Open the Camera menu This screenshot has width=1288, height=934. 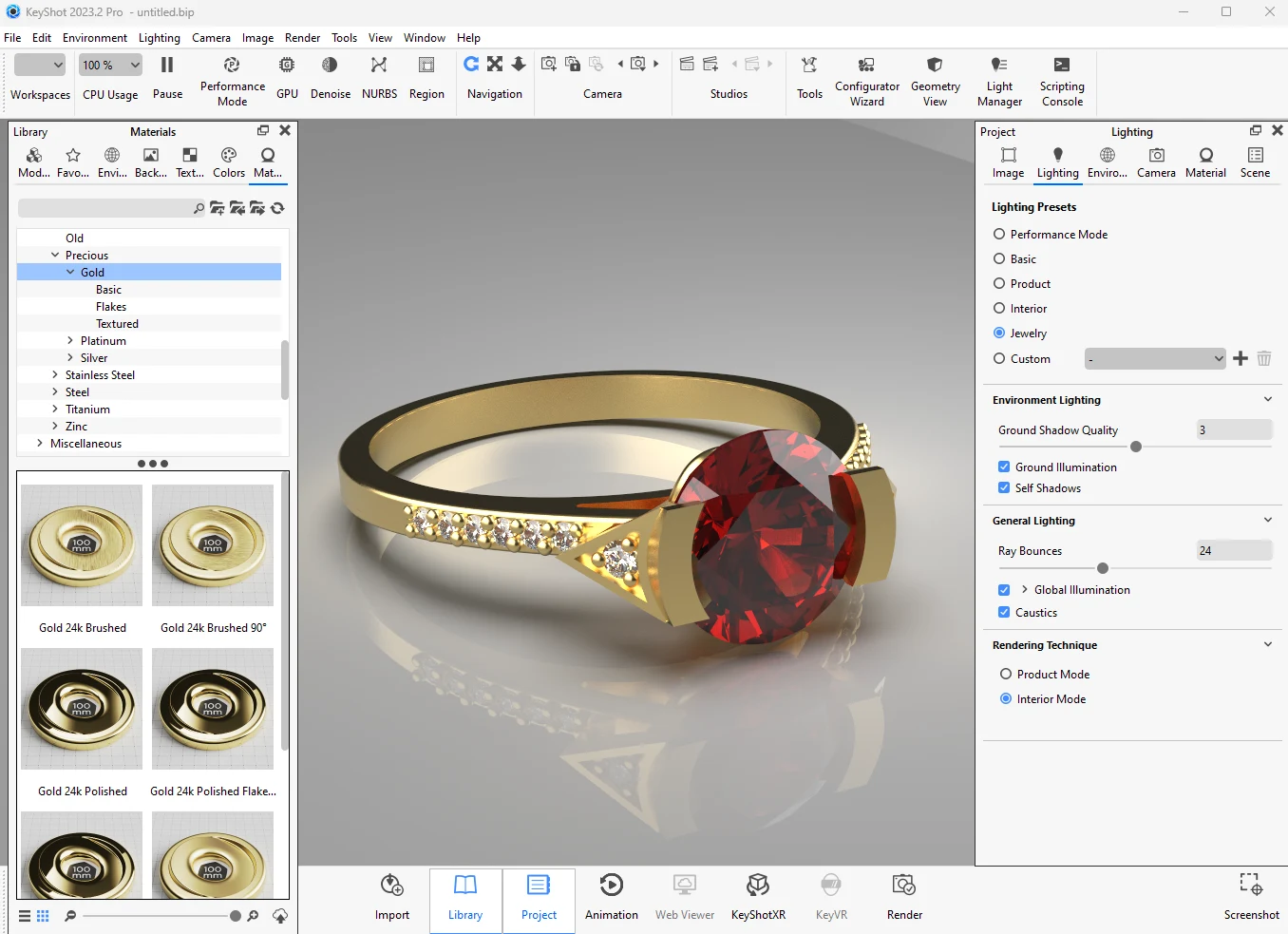click(211, 38)
